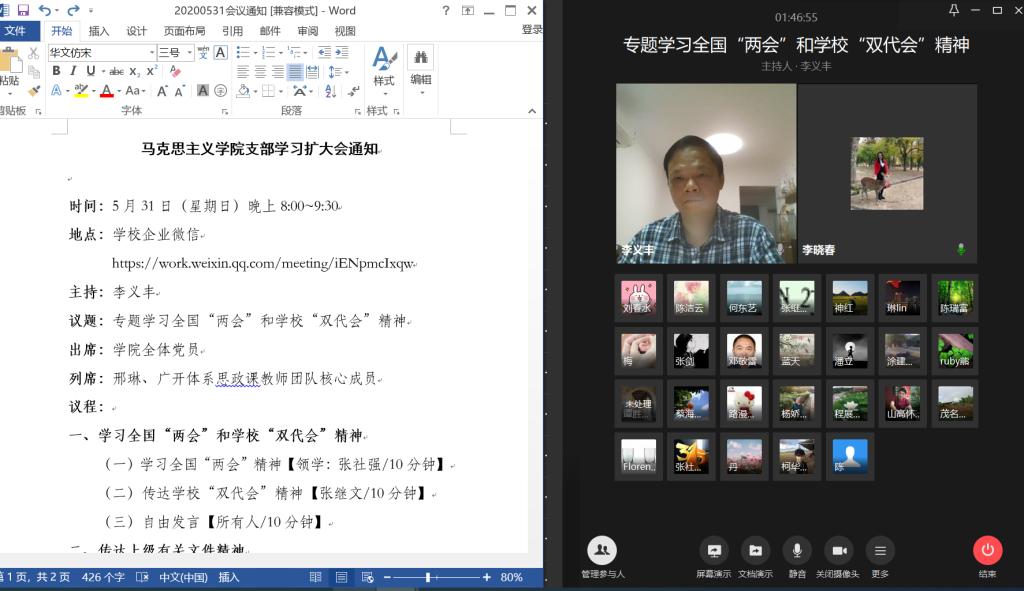
Task: Mute microphone with 静音 button
Action: point(797,551)
